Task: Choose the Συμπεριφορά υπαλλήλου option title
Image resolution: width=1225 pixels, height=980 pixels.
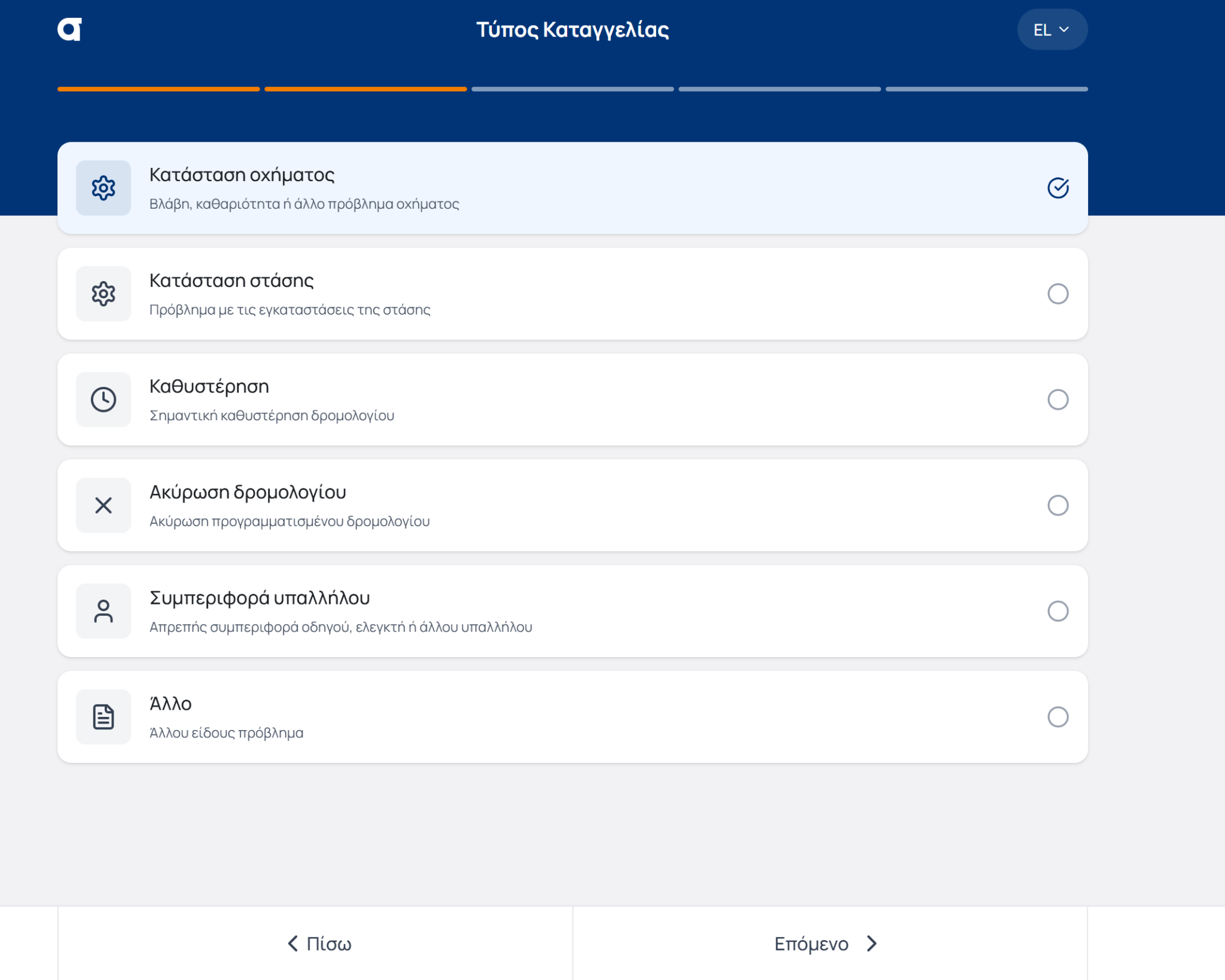Action: click(x=260, y=598)
